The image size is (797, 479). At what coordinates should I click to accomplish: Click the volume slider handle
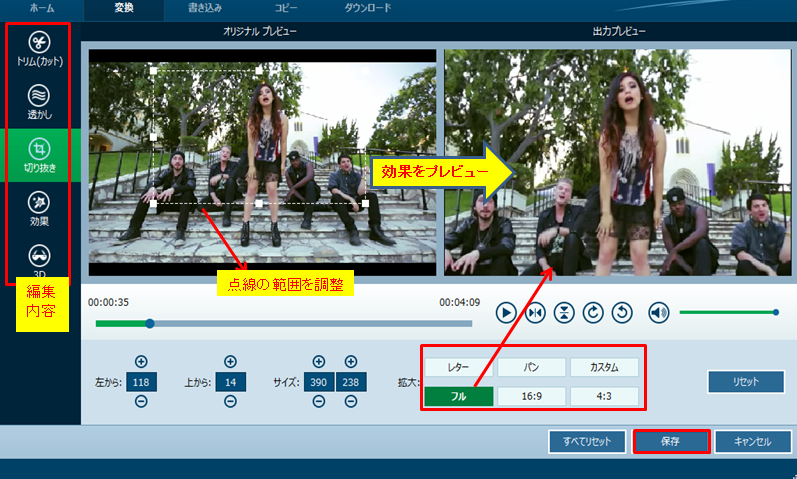click(776, 312)
